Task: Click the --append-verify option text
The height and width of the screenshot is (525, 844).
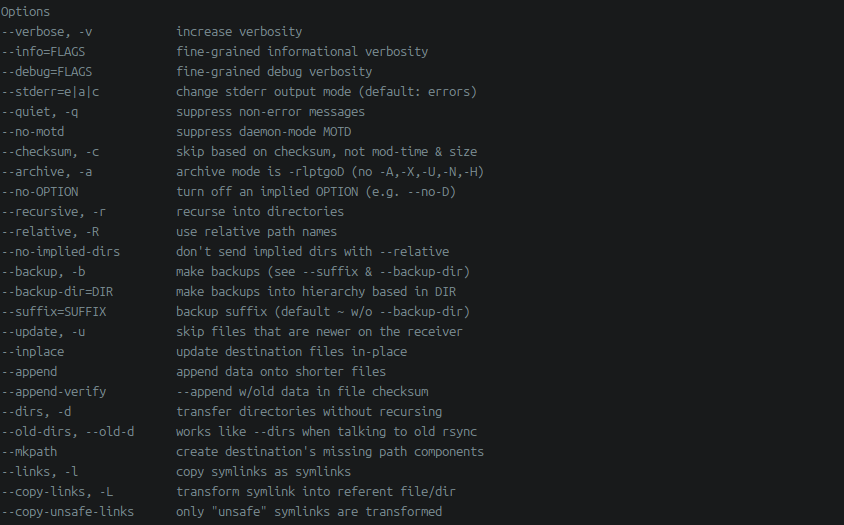Action: point(54,392)
